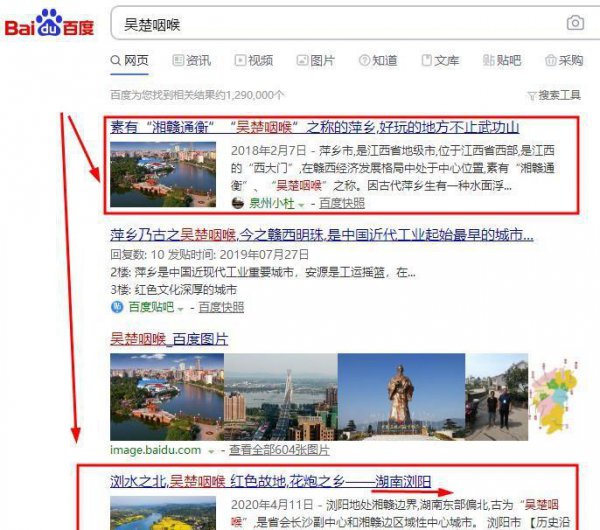Image resolution: width=600 pixels, height=530 pixels.
Task: Go to the 文库 tab
Action: [x=440, y=60]
